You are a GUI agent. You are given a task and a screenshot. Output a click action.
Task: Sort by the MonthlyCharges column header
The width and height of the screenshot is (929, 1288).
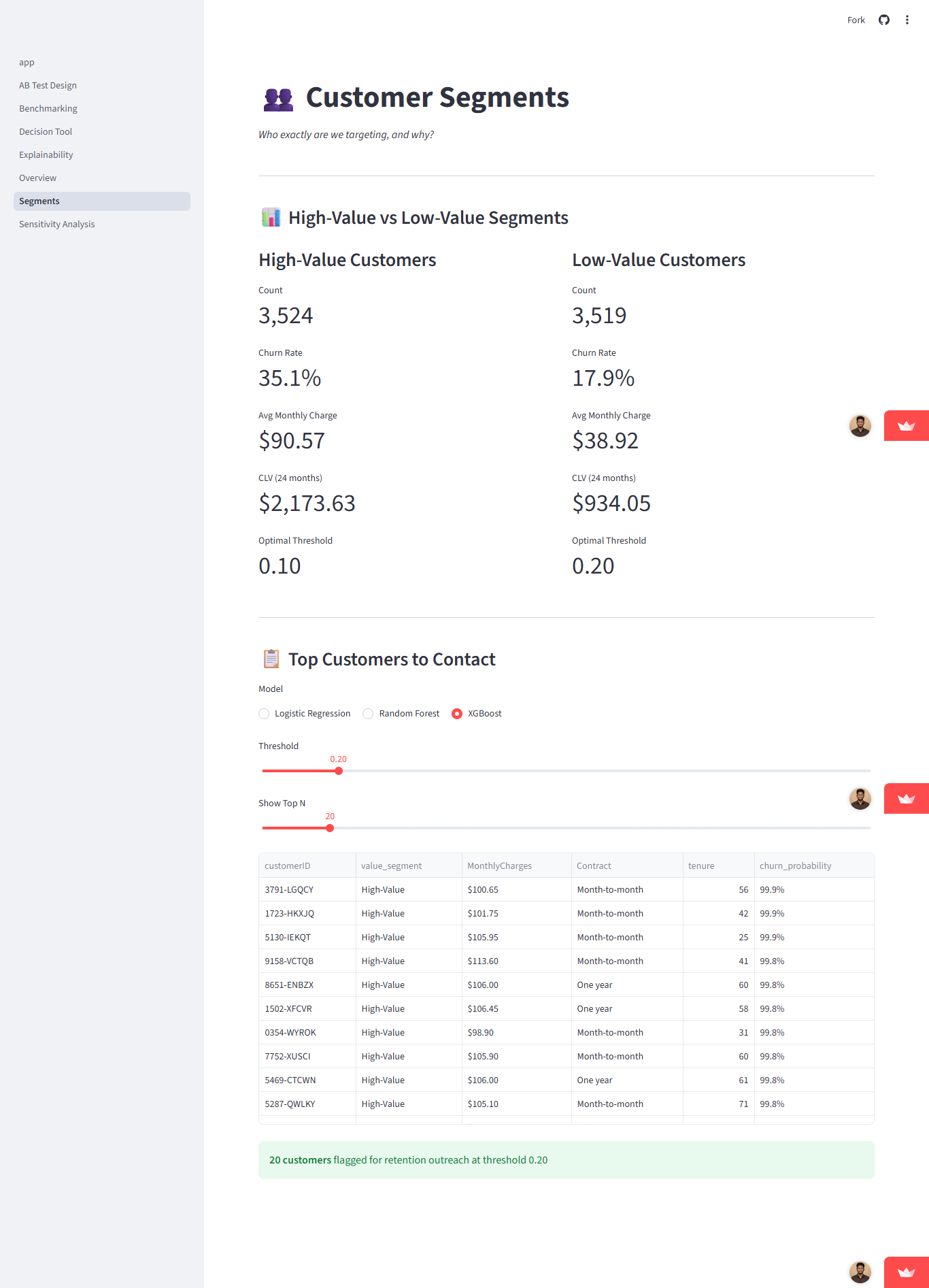coord(517,865)
